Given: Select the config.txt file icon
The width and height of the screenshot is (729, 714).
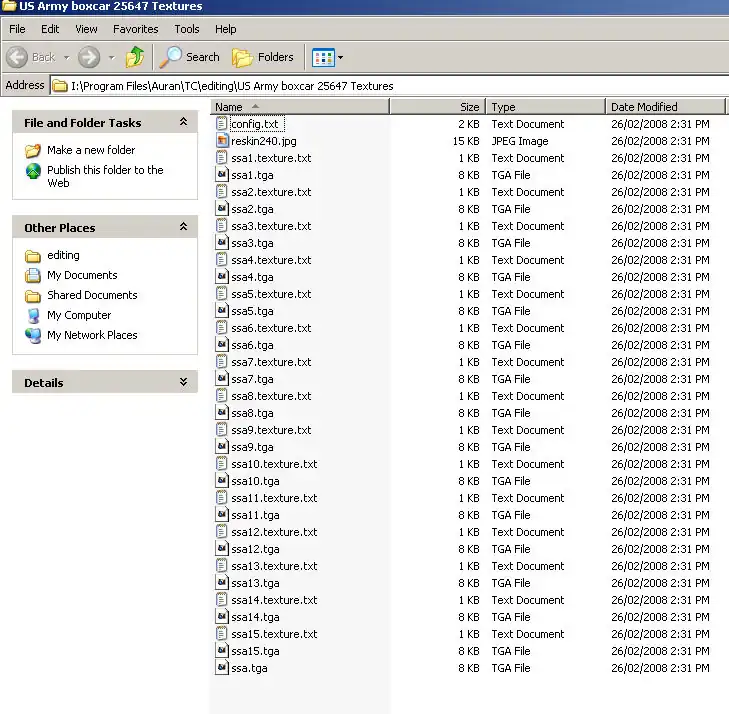Looking at the screenshot, I should [x=222, y=124].
